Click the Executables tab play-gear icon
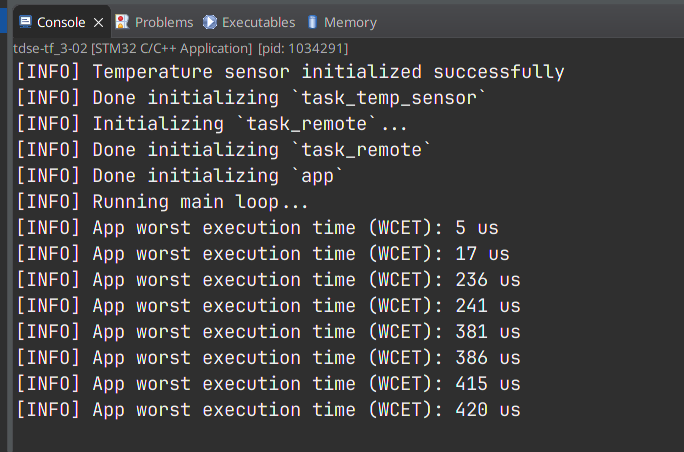Screen dimensions: 684x452 point(210,22)
